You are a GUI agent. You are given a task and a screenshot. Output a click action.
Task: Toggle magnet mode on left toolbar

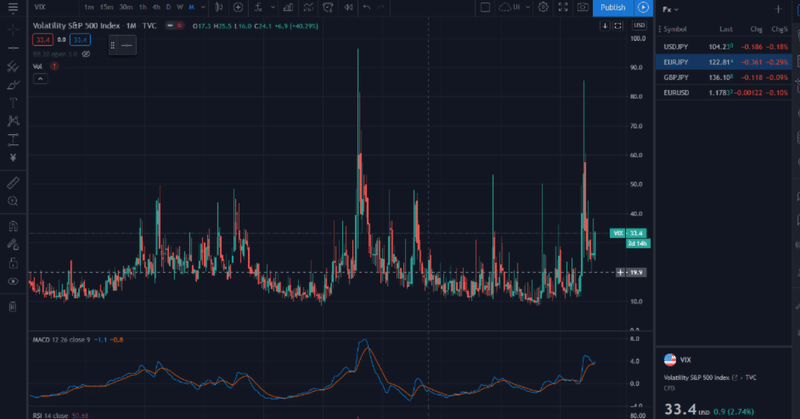click(x=13, y=226)
